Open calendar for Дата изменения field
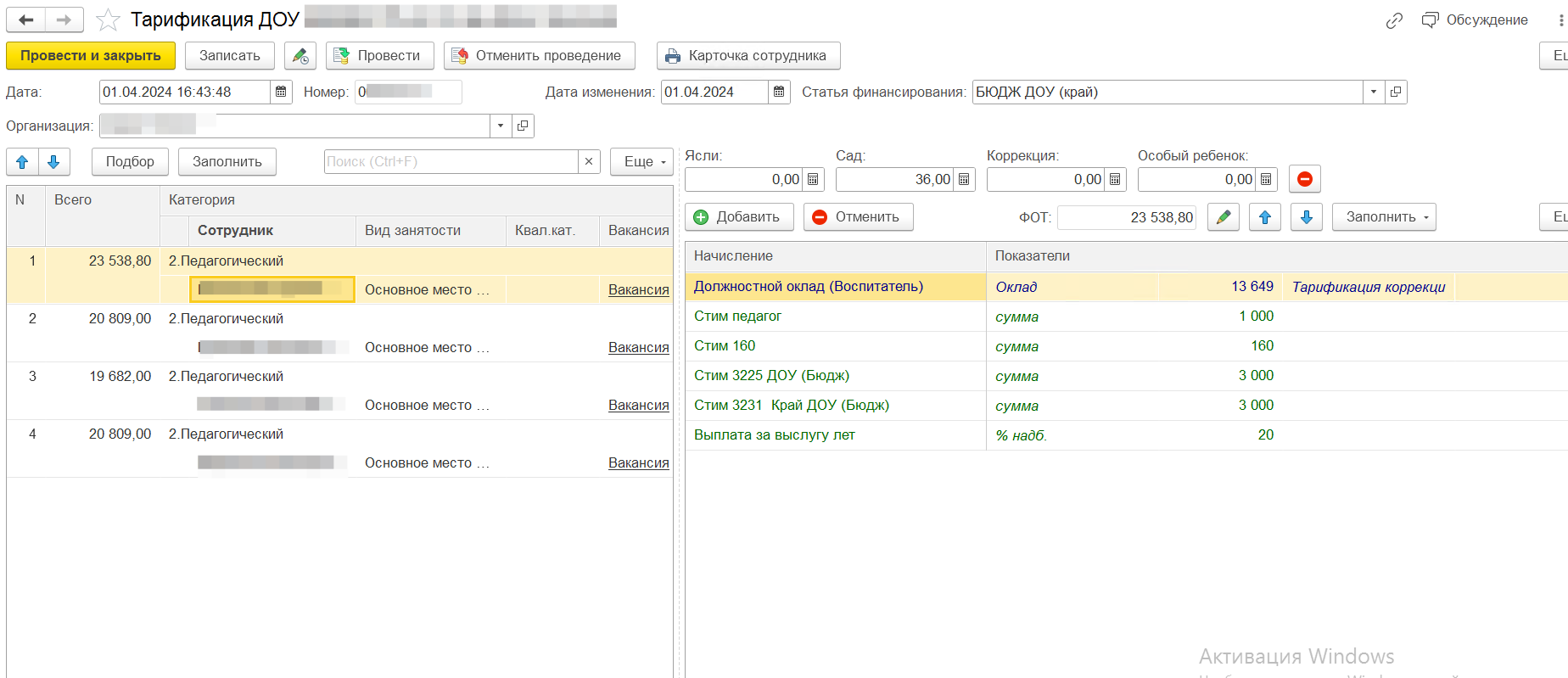Screen dimensions: 1568x678 (779, 92)
